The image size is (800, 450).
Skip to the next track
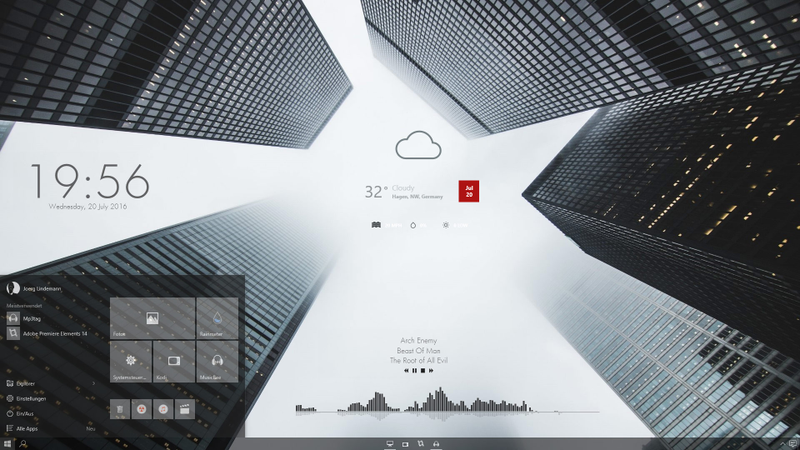click(431, 371)
